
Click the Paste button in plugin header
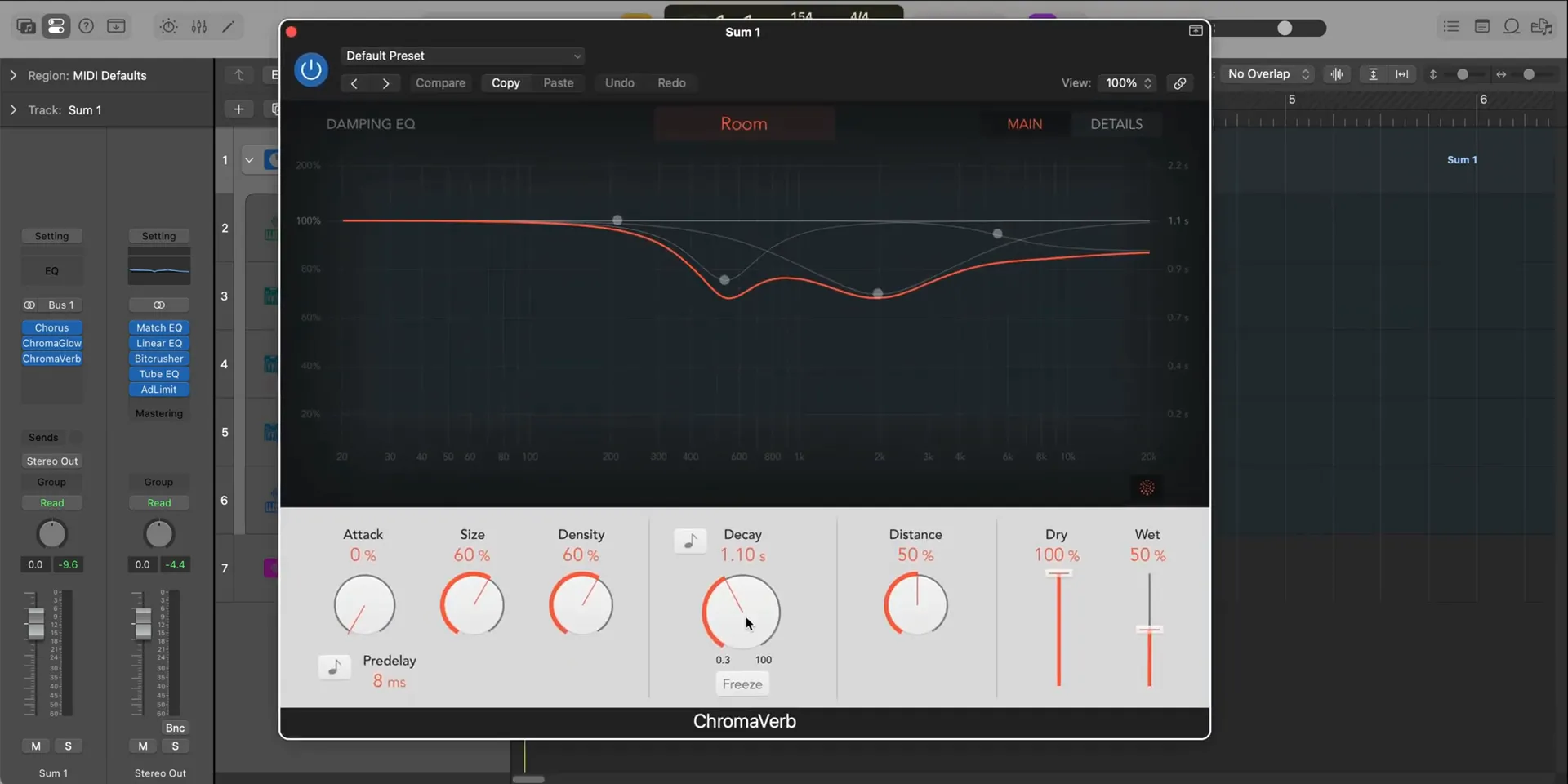pyautogui.click(x=559, y=83)
